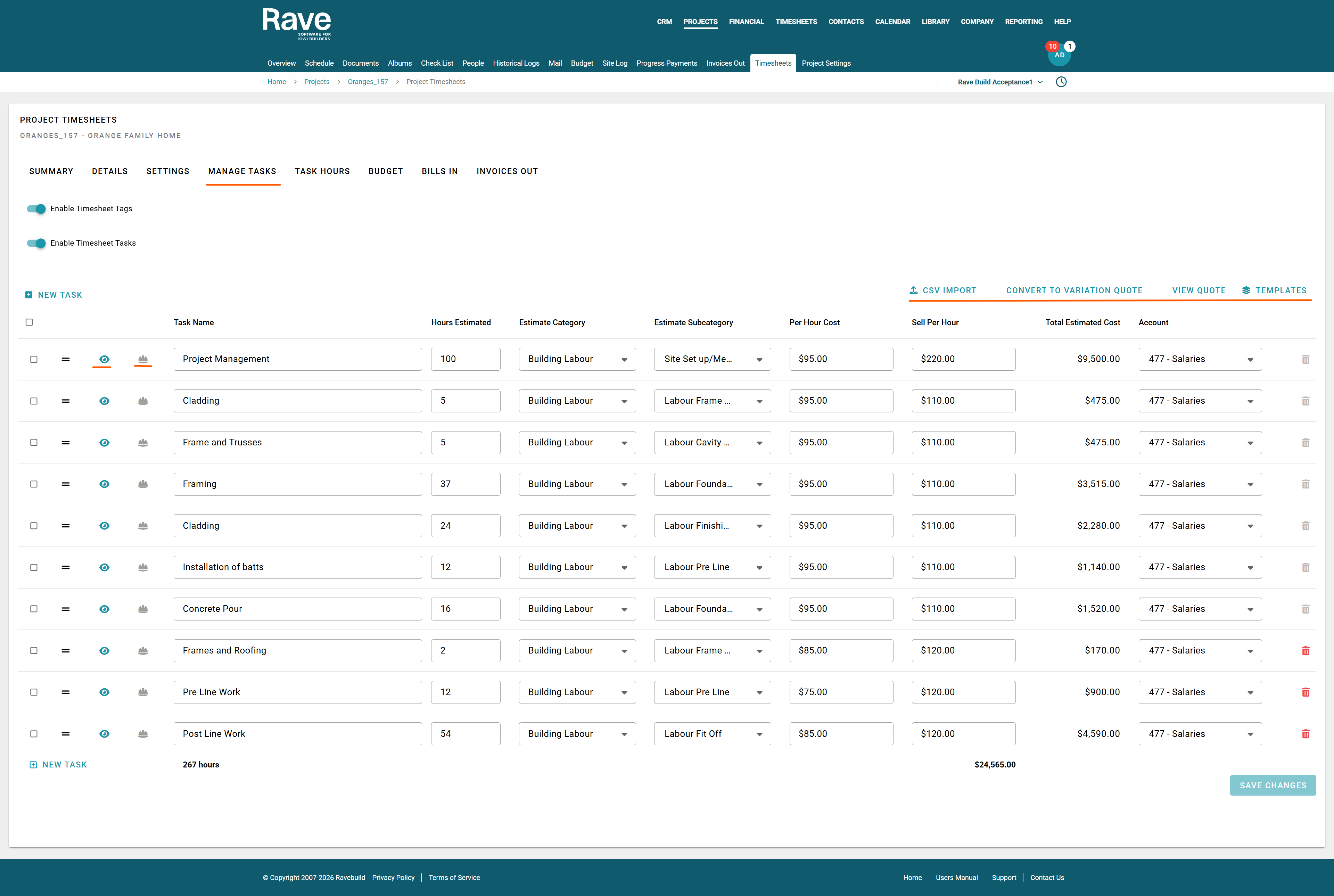
Task: Toggle Enable Timesheet Tasks switch
Action: [36, 243]
